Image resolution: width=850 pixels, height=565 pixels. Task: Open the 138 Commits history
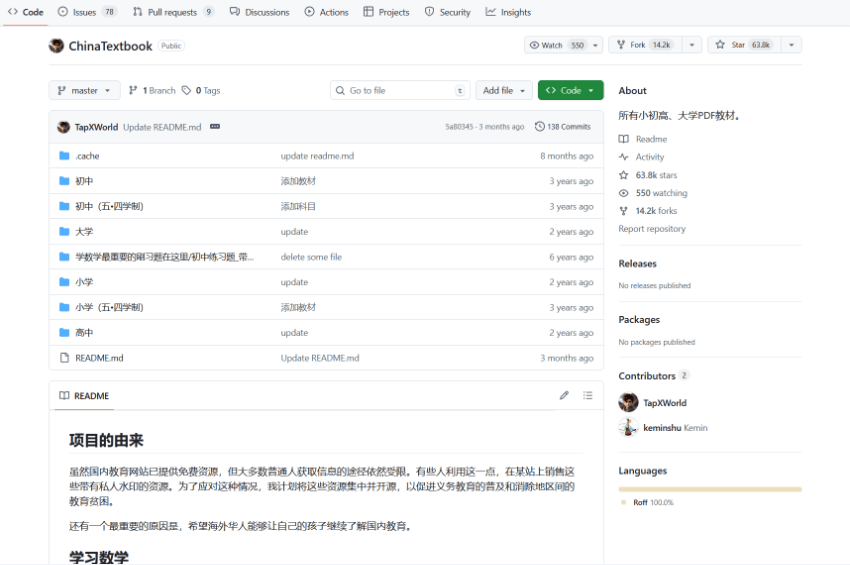tap(563, 126)
